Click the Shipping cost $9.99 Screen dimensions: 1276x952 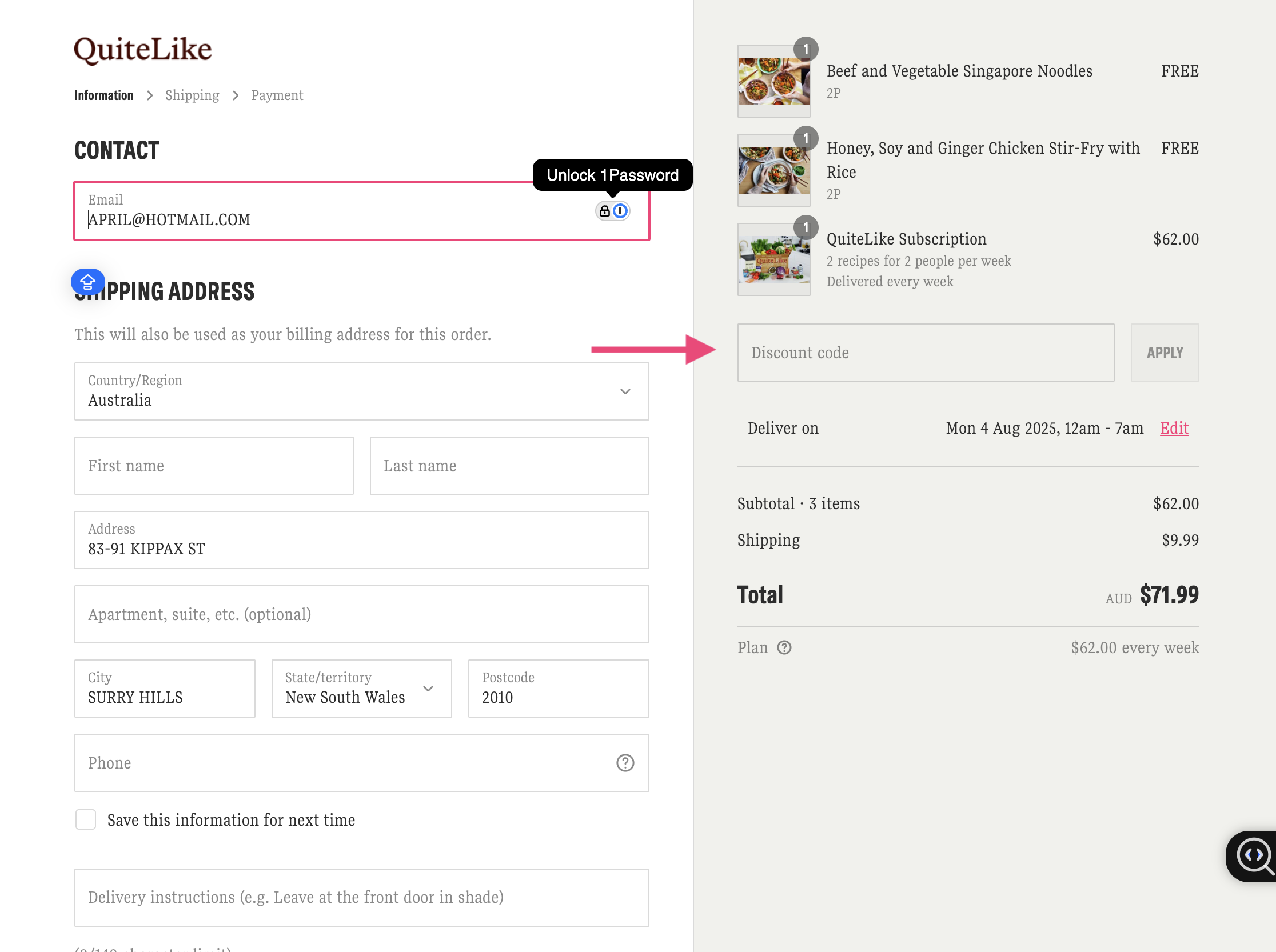point(1180,540)
